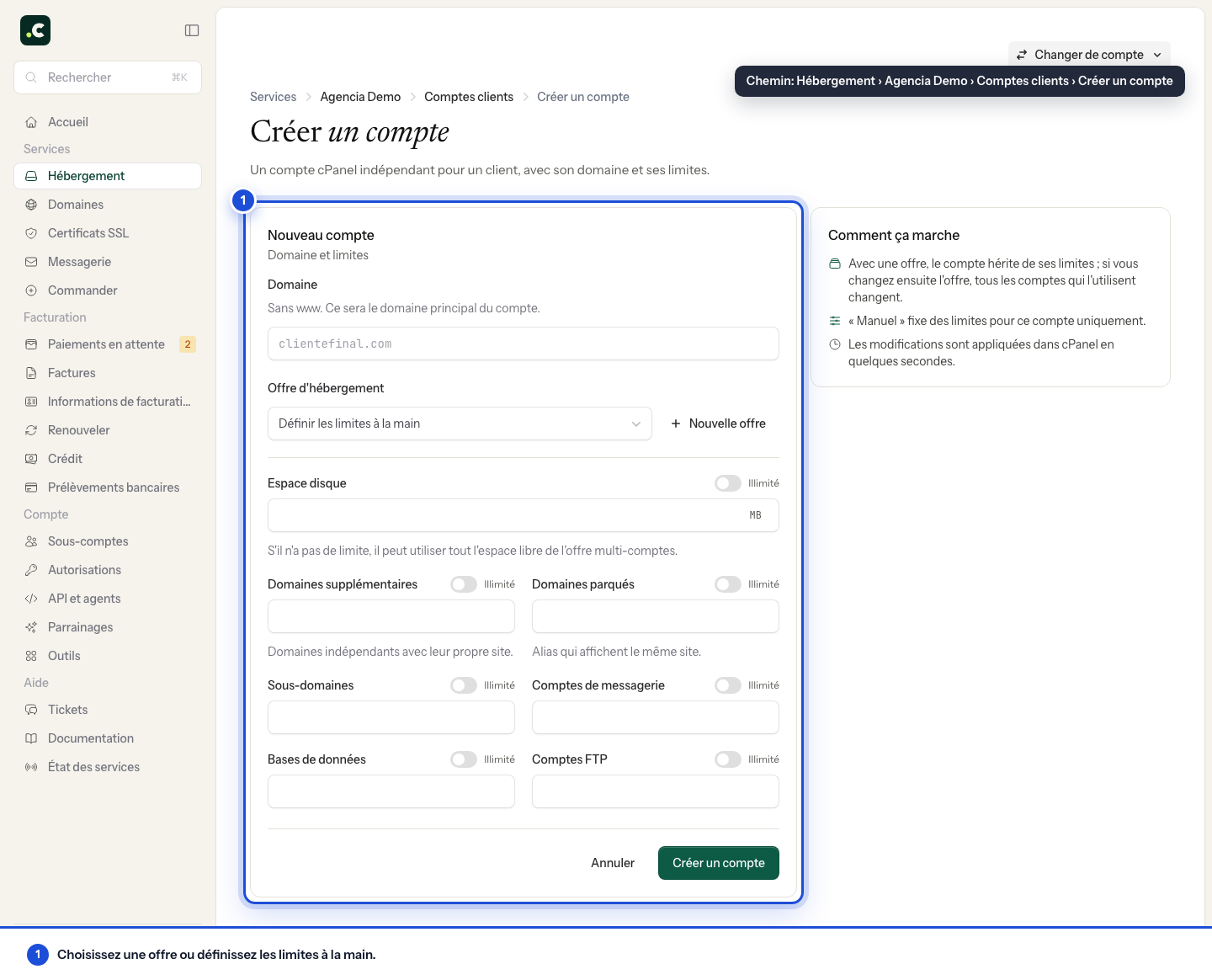Image resolution: width=1212 pixels, height=980 pixels.
Task: Open Hébergement in the sidebar
Action: [108, 176]
